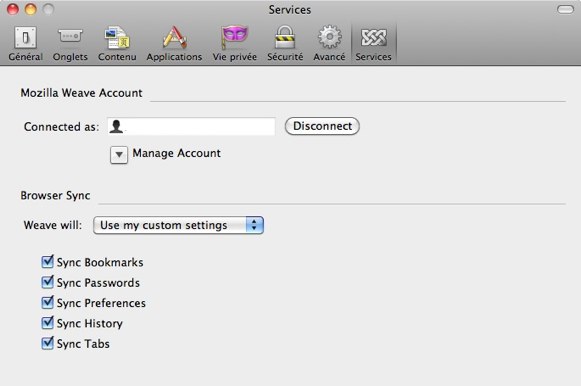Click the Disconnect button
This screenshot has width=581, height=386.
(x=322, y=126)
